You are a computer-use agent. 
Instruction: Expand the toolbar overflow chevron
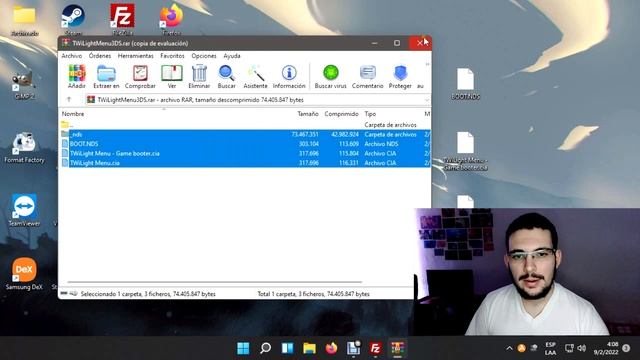pyautogui.click(x=427, y=64)
